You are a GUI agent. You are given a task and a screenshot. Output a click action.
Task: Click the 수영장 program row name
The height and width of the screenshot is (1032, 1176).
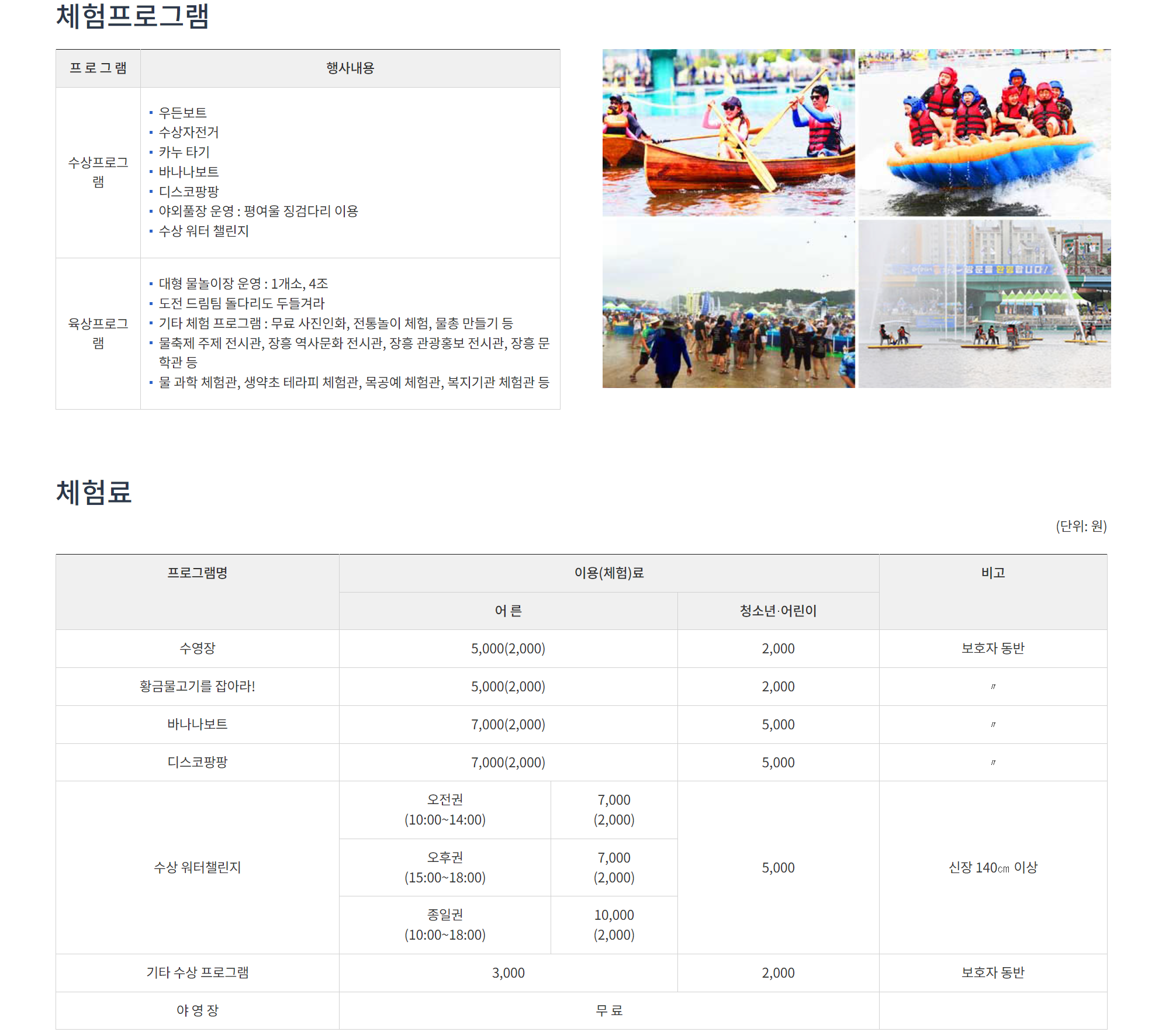(197, 648)
